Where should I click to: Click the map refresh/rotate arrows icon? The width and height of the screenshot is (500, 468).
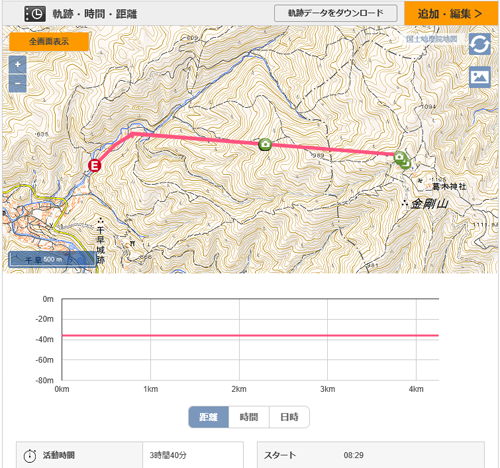point(480,44)
